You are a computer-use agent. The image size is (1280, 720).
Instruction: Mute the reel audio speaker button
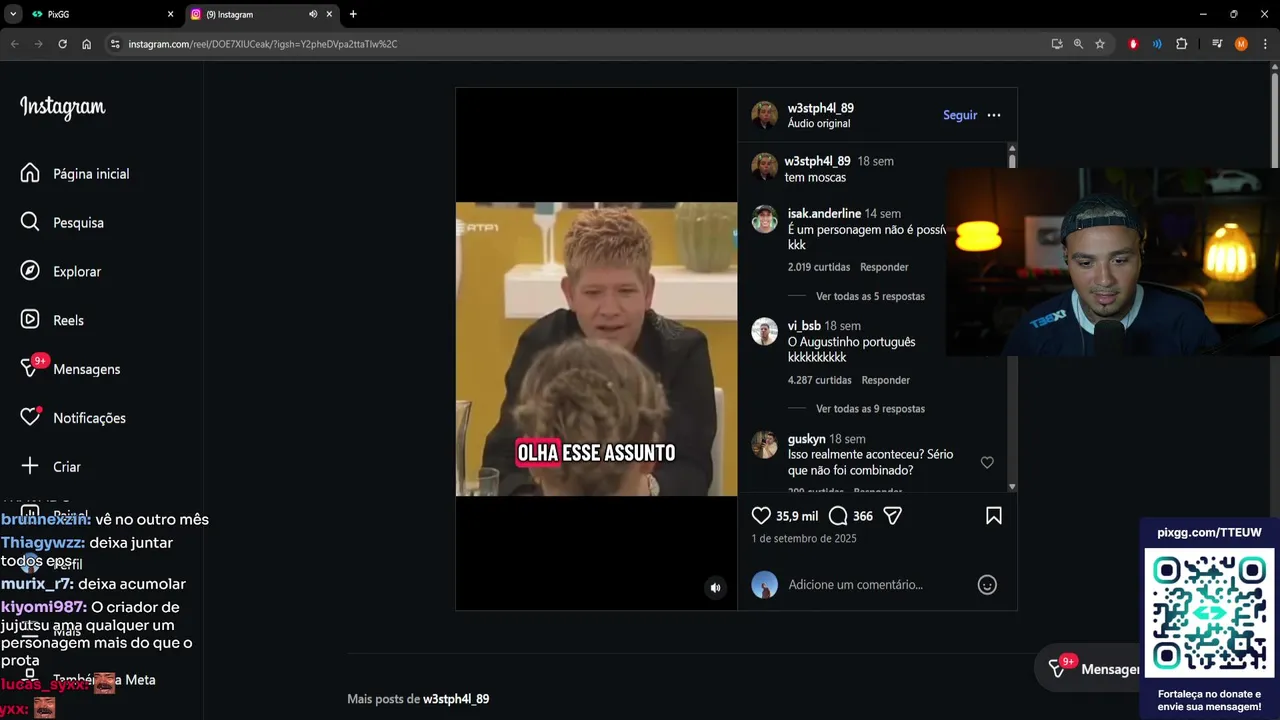(715, 588)
